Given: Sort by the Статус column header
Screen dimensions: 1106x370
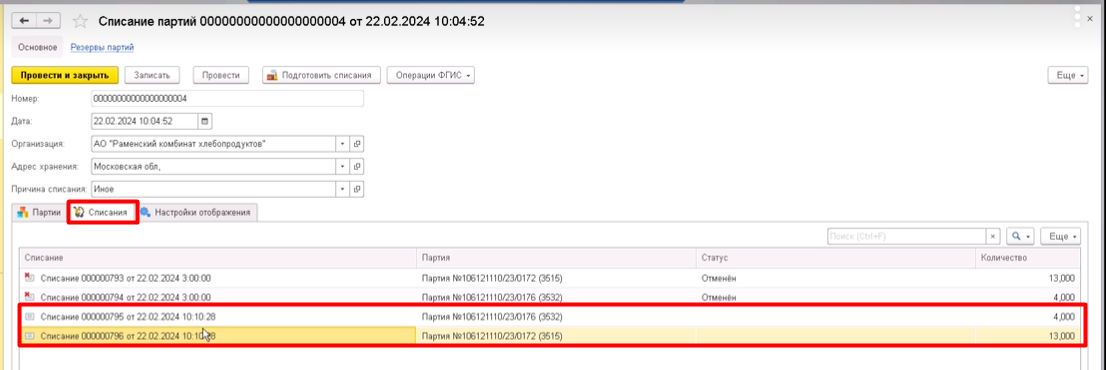Looking at the screenshot, I should pyautogui.click(x=836, y=258).
